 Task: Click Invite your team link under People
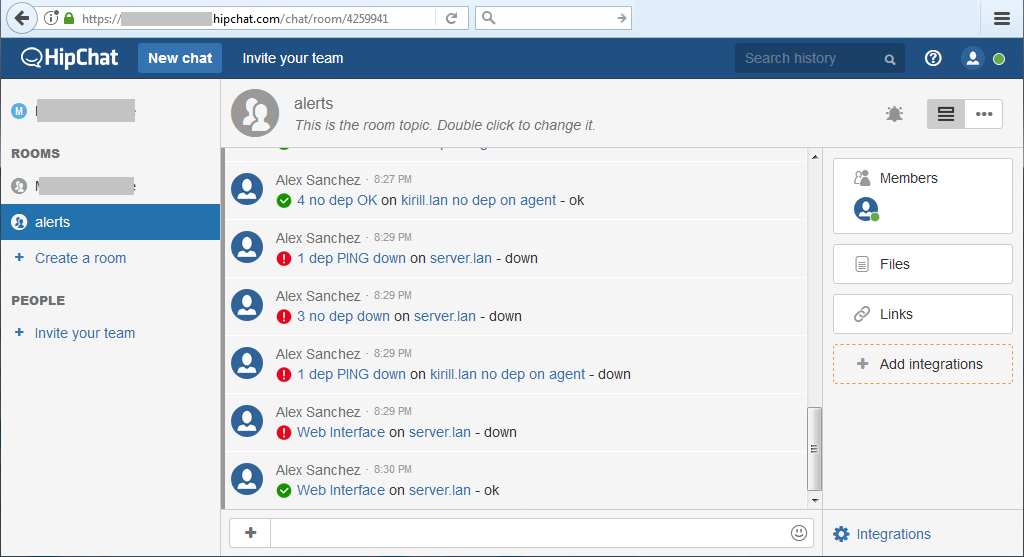(x=85, y=333)
